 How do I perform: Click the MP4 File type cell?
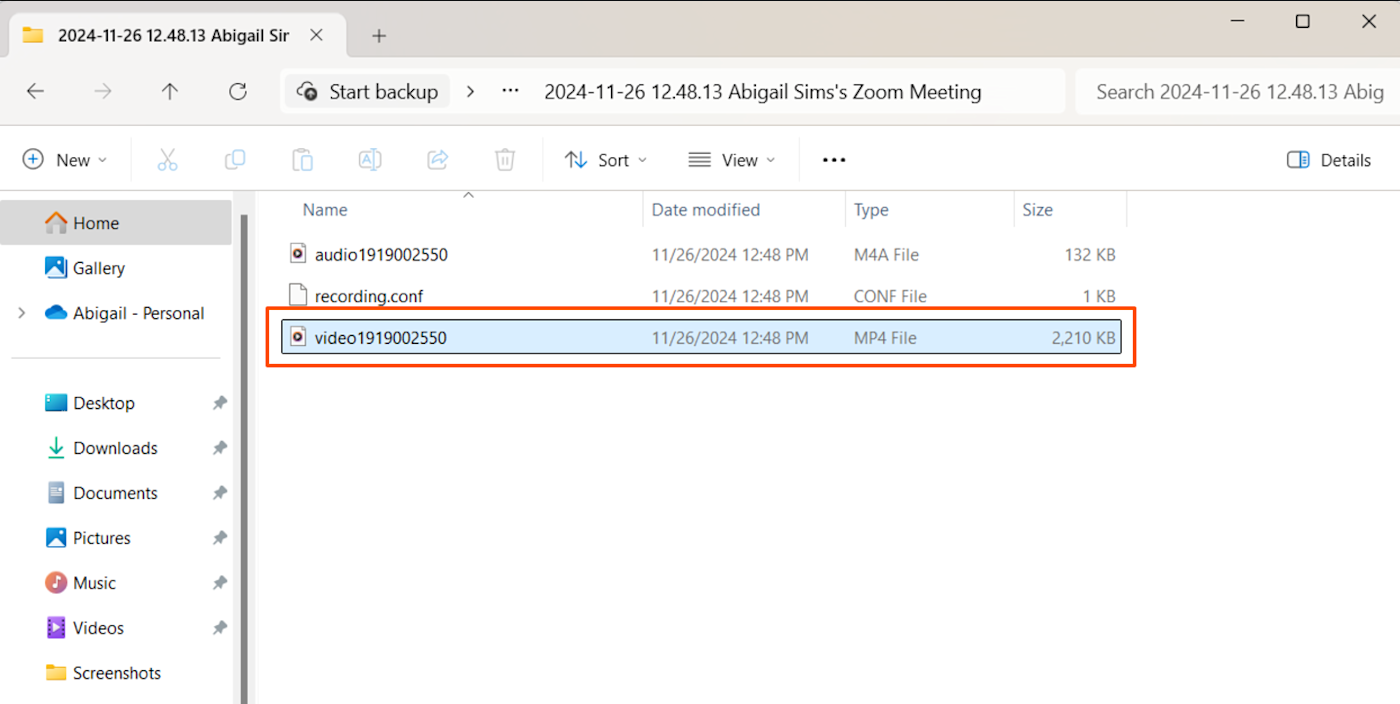885,338
